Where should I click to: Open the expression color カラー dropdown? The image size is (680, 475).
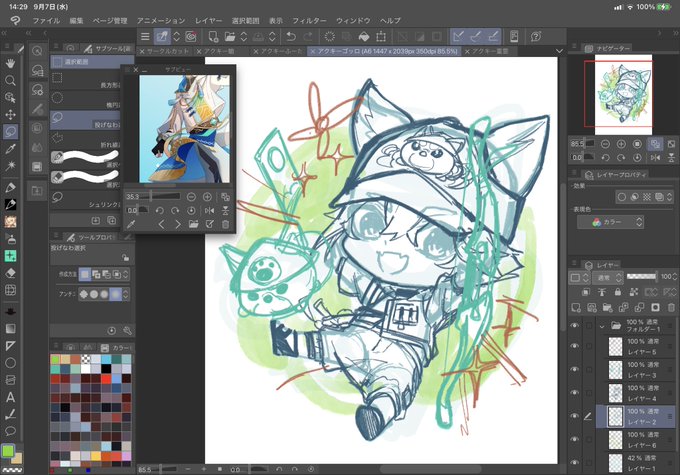point(611,222)
